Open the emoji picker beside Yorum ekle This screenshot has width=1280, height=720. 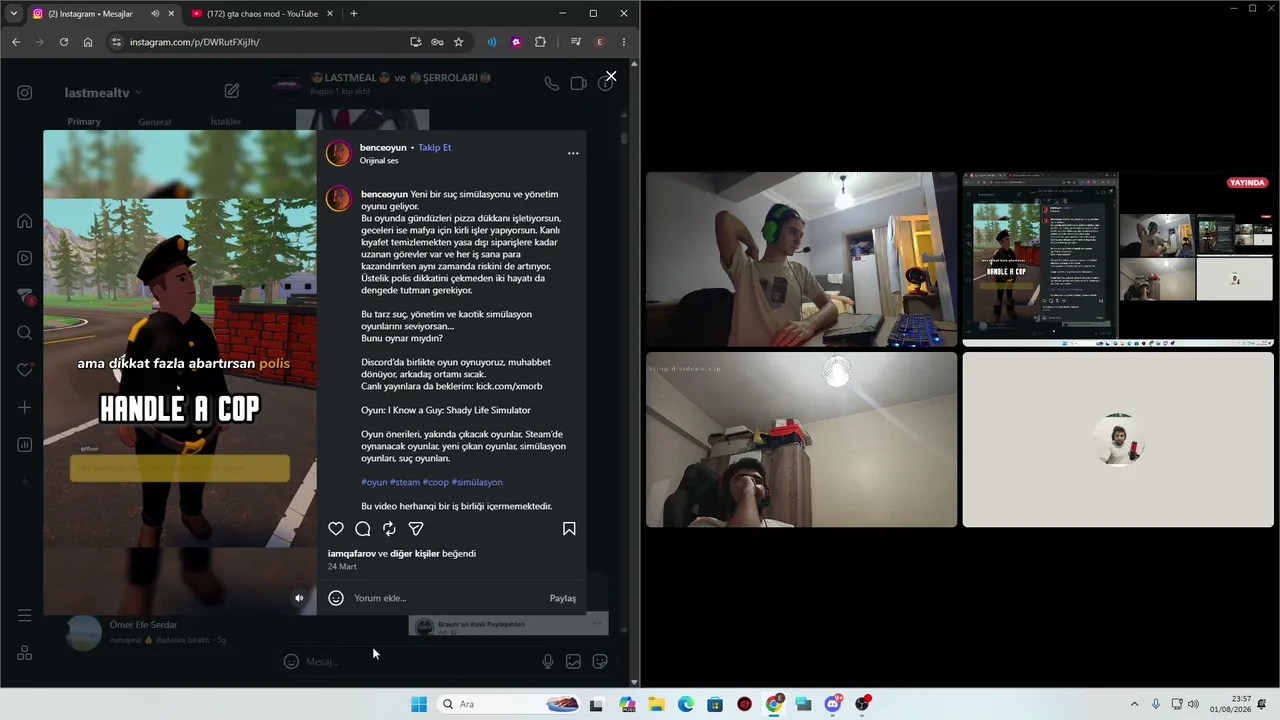coord(336,598)
